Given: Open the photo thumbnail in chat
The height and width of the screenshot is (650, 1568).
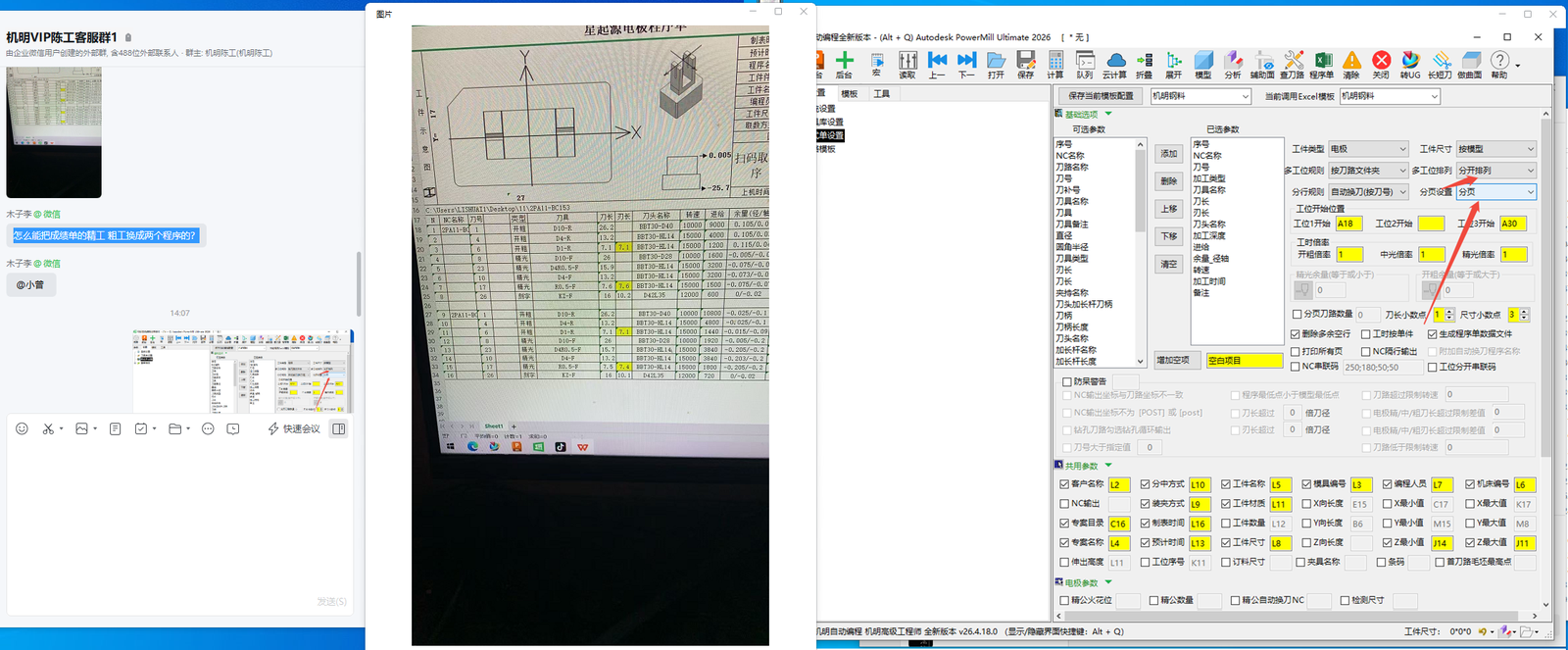Looking at the screenshot, I should pos(54,132).
